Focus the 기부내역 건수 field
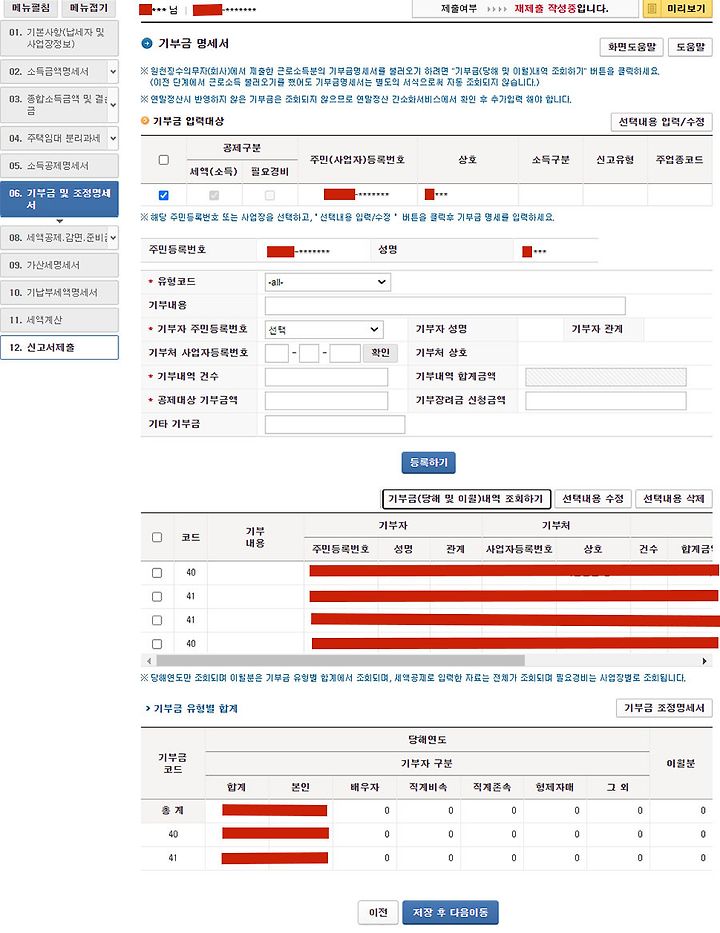This screenshot has height=933, width=720. pos(326,377)
